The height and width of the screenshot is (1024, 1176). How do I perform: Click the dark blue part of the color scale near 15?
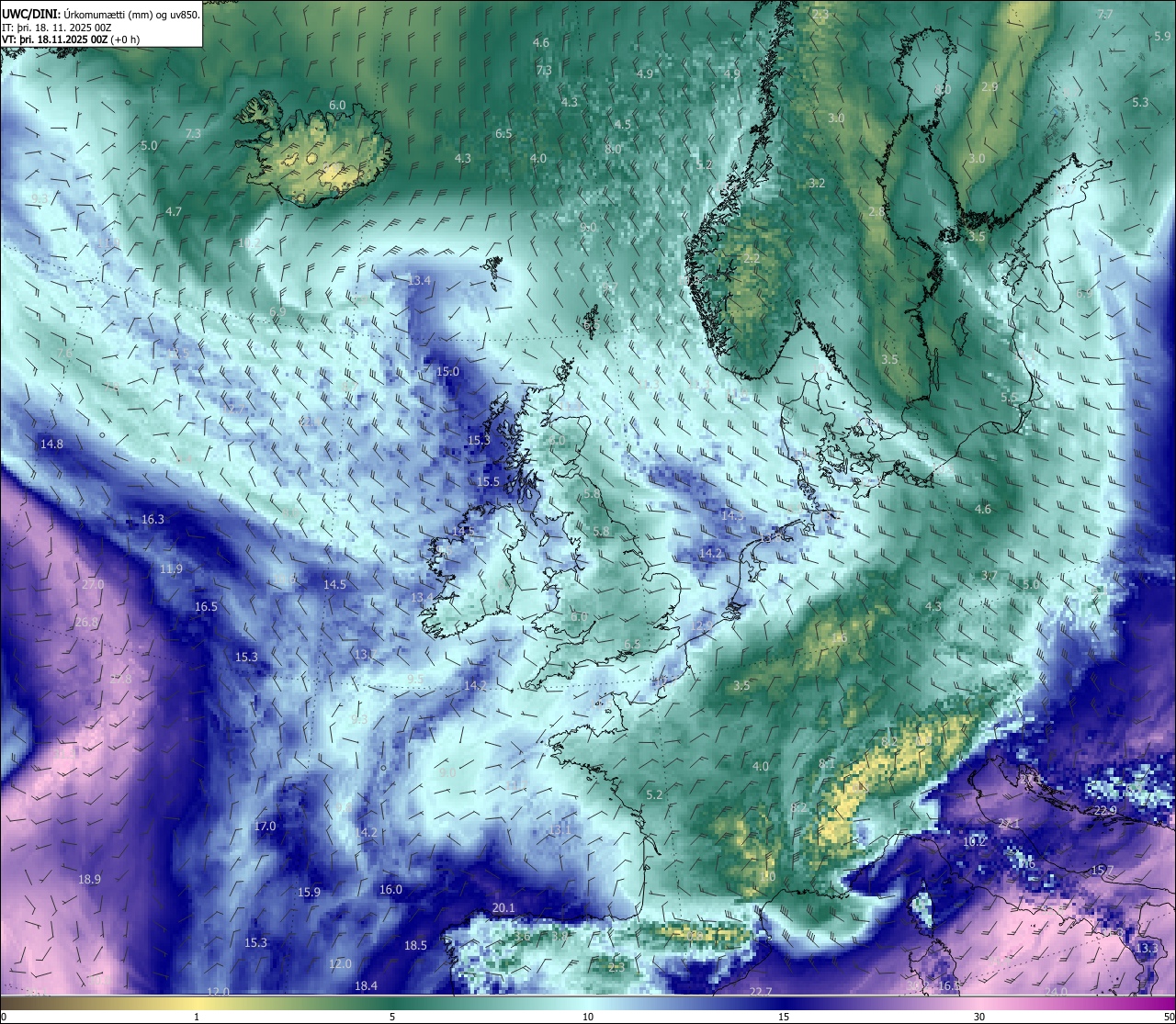click(783, 1003)
